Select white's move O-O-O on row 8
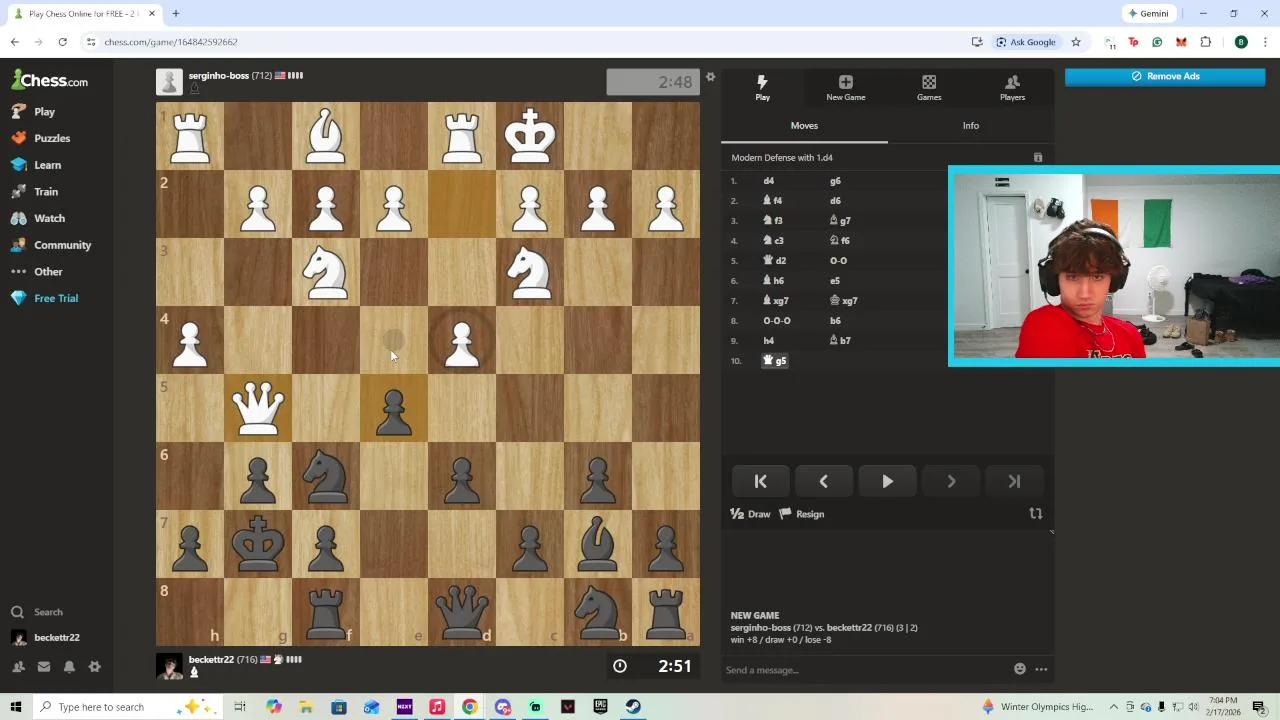The width and height of the screenshot is (1280, 720). (x=777, y=321)
